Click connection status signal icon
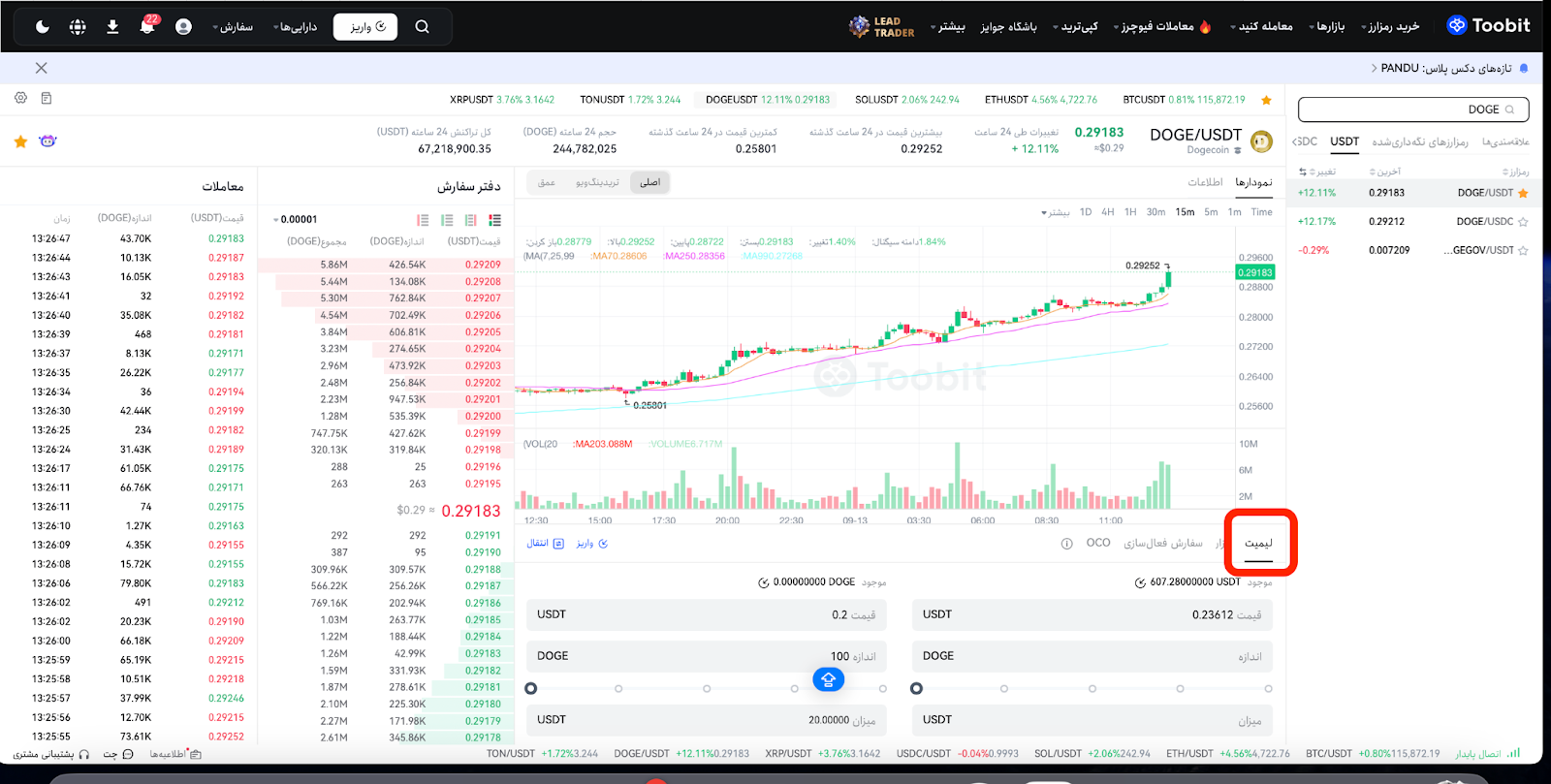This screenshot has width=1551, height=784. click(x=1513, y=753)
